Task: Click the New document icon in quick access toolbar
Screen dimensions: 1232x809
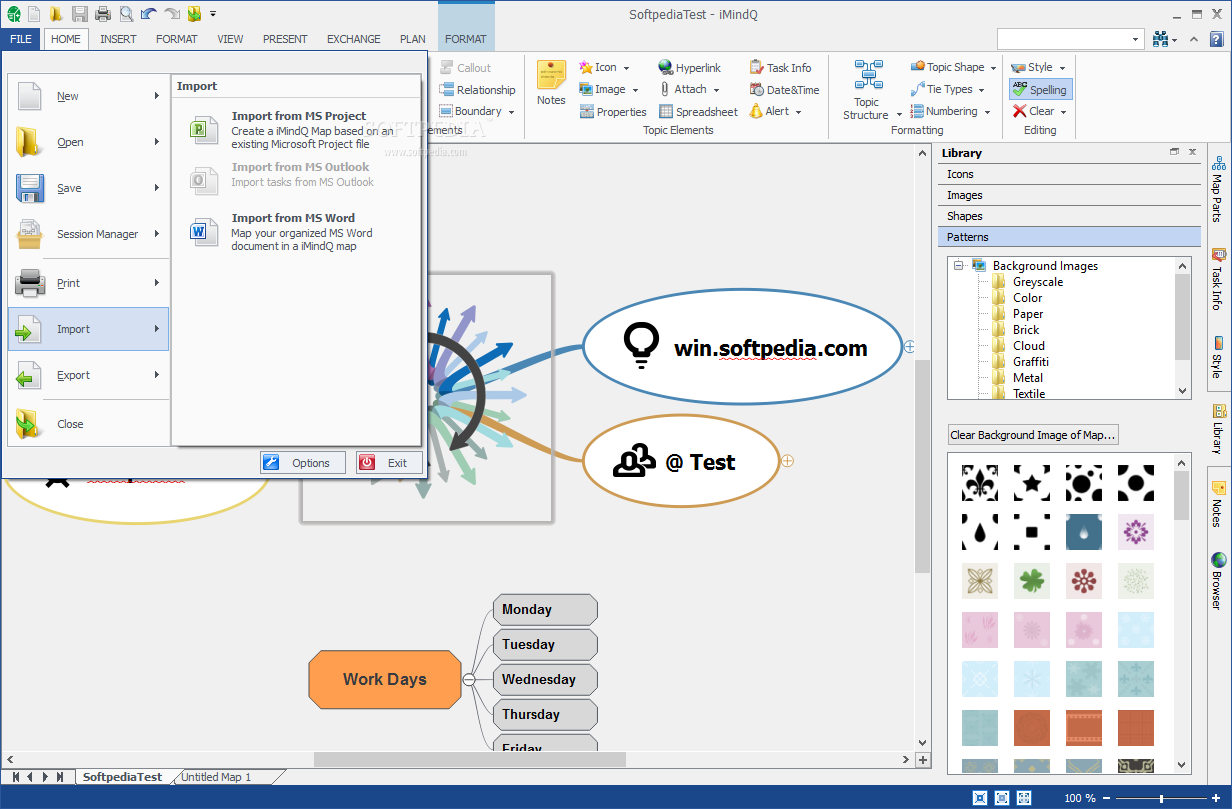Action: 34,13
